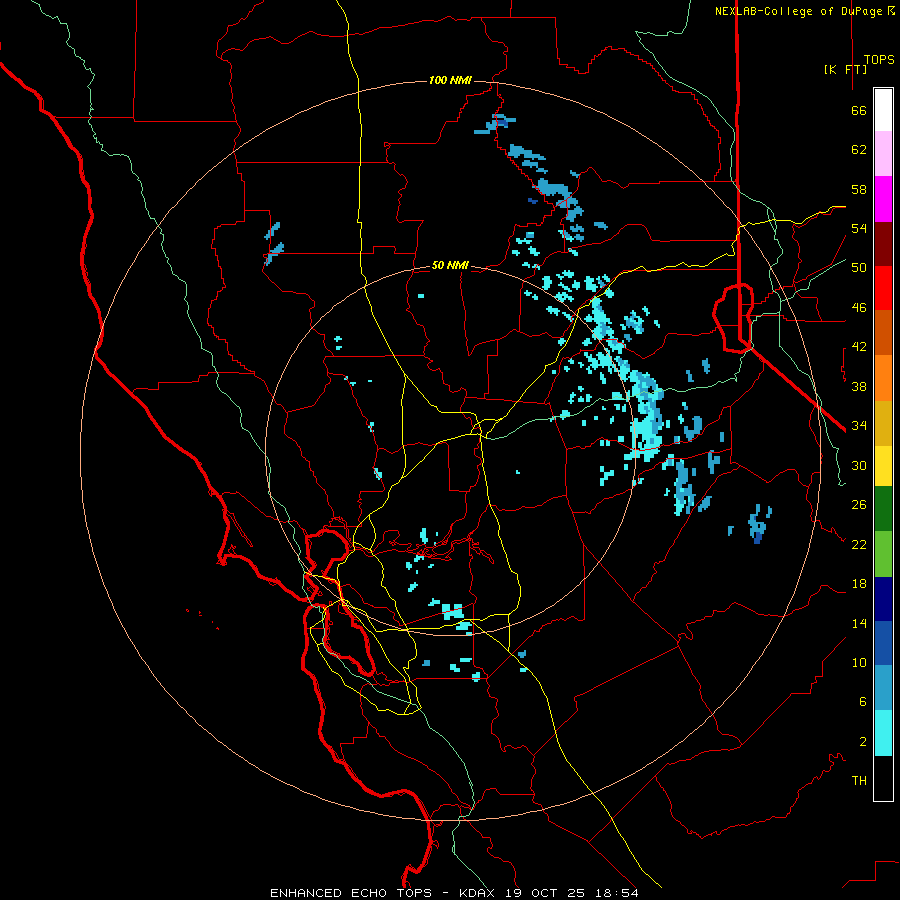The image size is (900, 900).
Task: Click the "46" legend value
Action: tap(859, 308)
